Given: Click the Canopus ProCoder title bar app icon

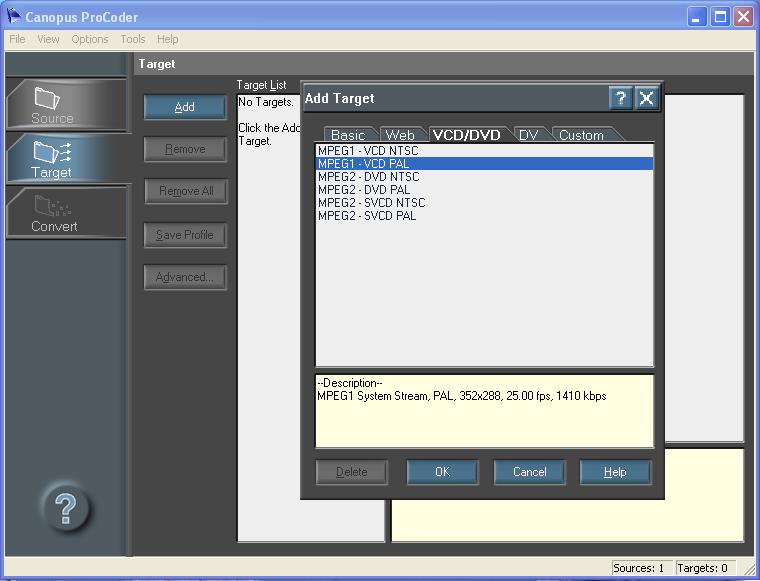Looking at the screenshot, I should (x=14, y=16).
